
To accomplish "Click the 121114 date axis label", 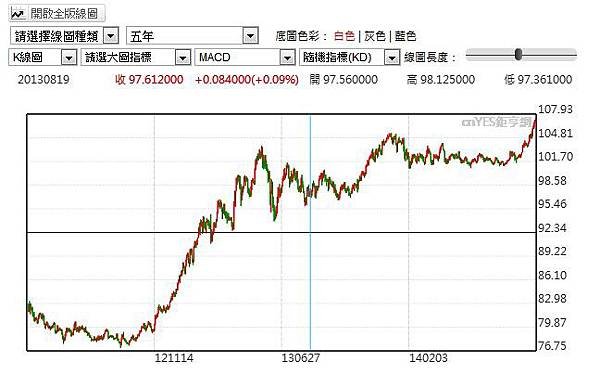I will point(174,358).
